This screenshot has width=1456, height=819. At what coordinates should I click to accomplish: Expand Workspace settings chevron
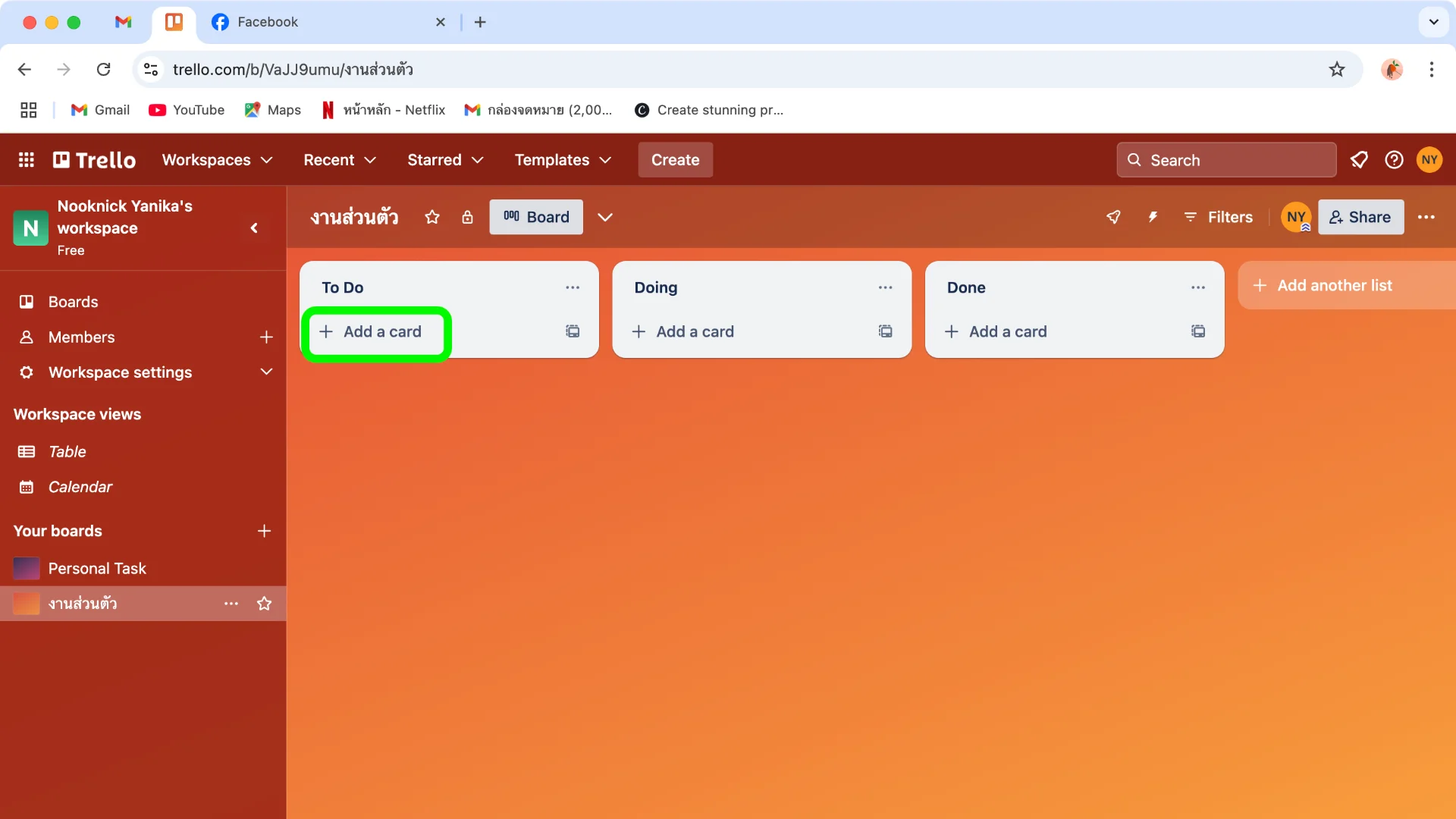coord(266,372)
